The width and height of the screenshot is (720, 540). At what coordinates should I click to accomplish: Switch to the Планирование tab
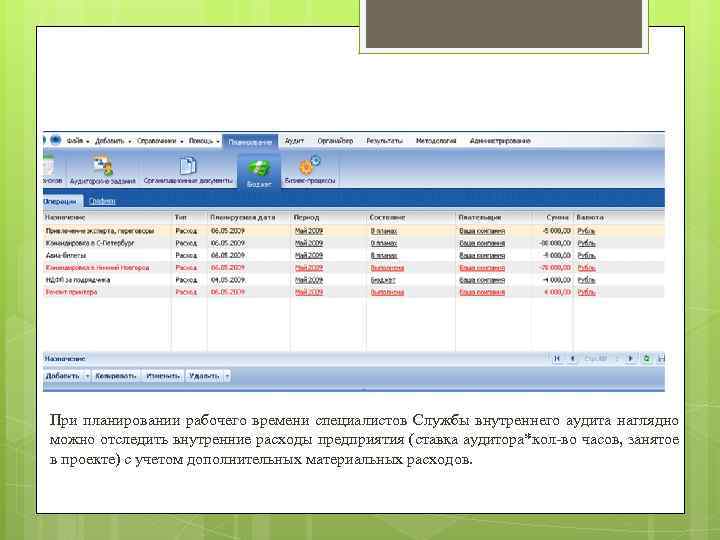coord(250,142)
